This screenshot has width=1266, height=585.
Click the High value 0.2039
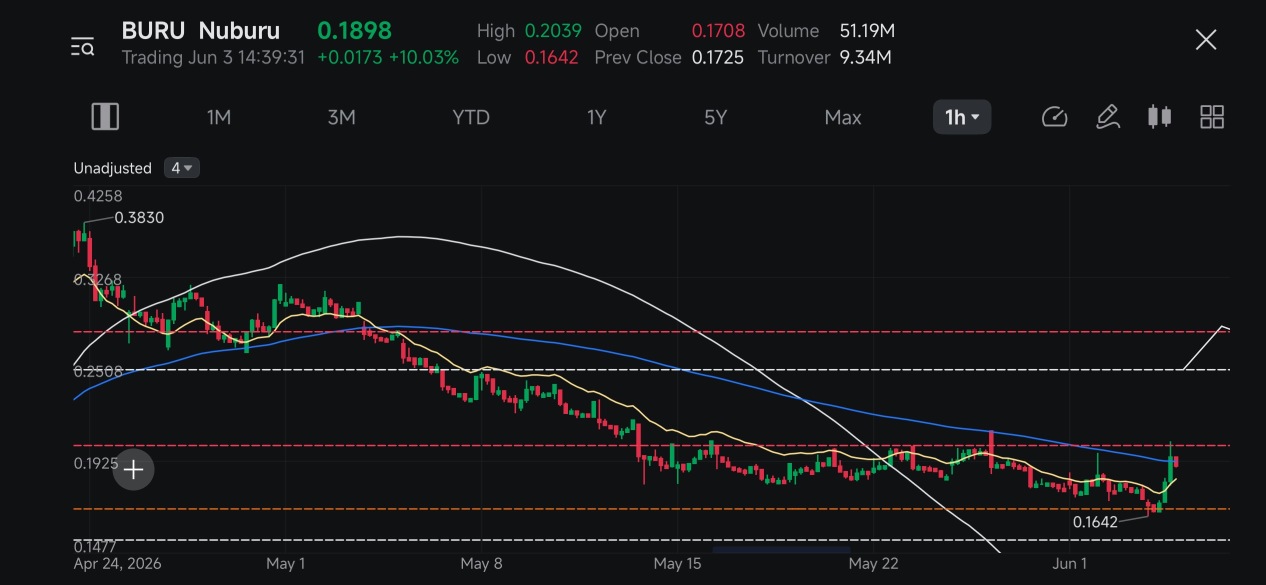click(x=553, y=31)
